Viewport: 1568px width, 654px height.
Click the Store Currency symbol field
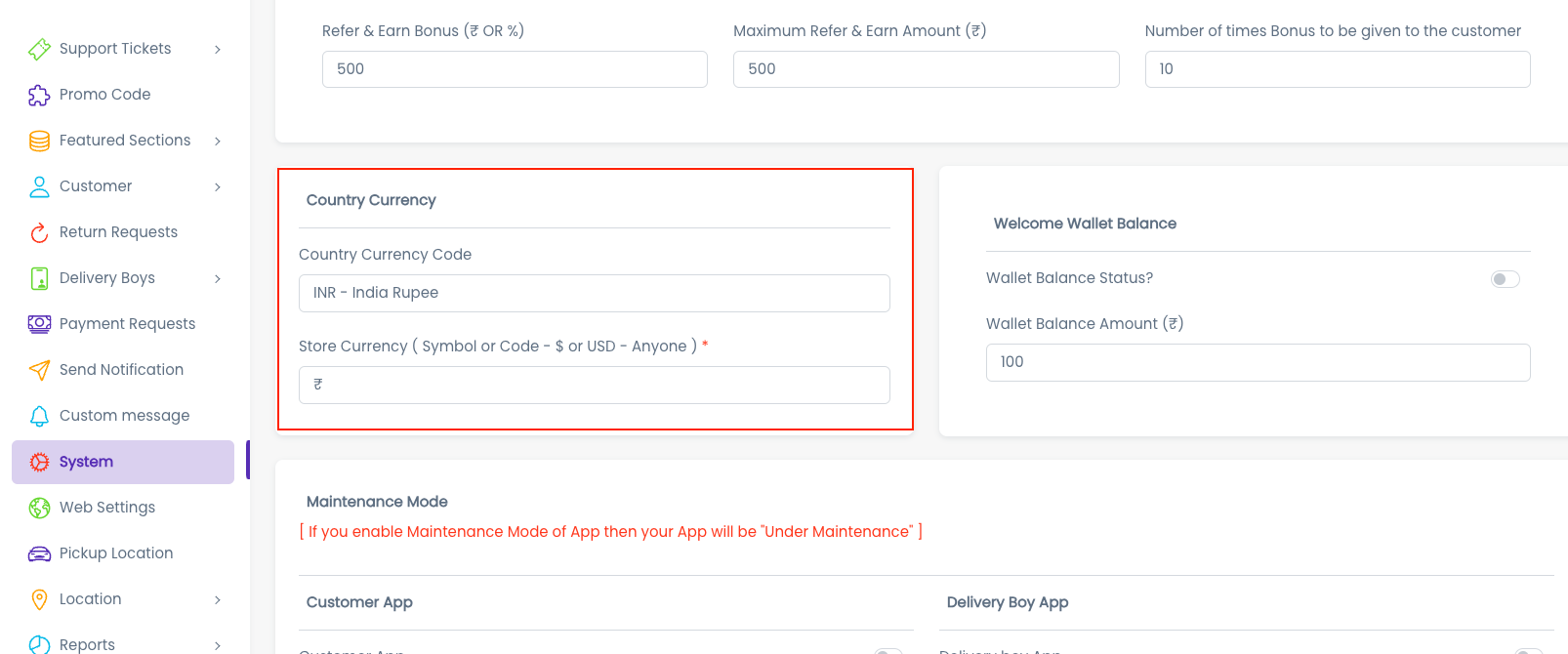[594, 385]
